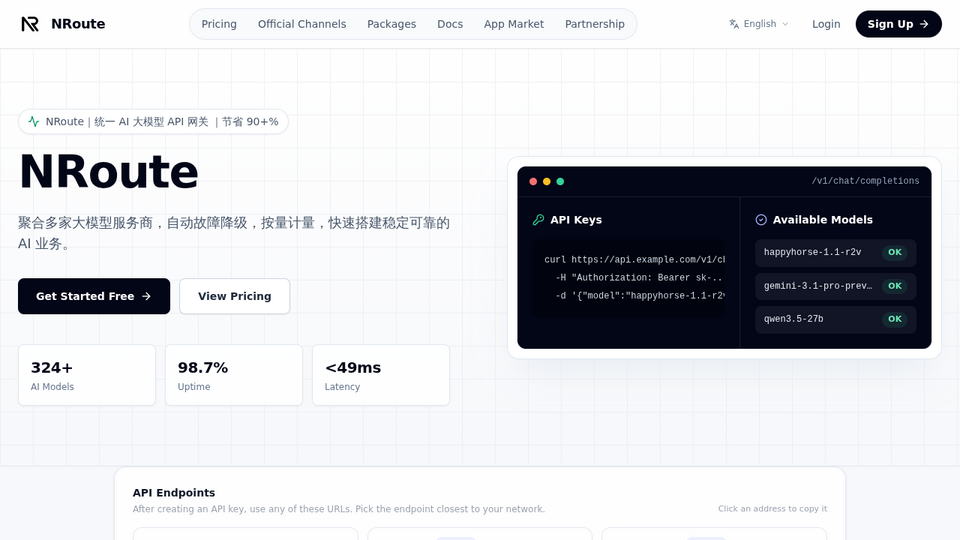Viewport: 960px width, 540px height.
Task: Open the Official Channels nav item
Action: pyautogui.click(x=302, y=24)
